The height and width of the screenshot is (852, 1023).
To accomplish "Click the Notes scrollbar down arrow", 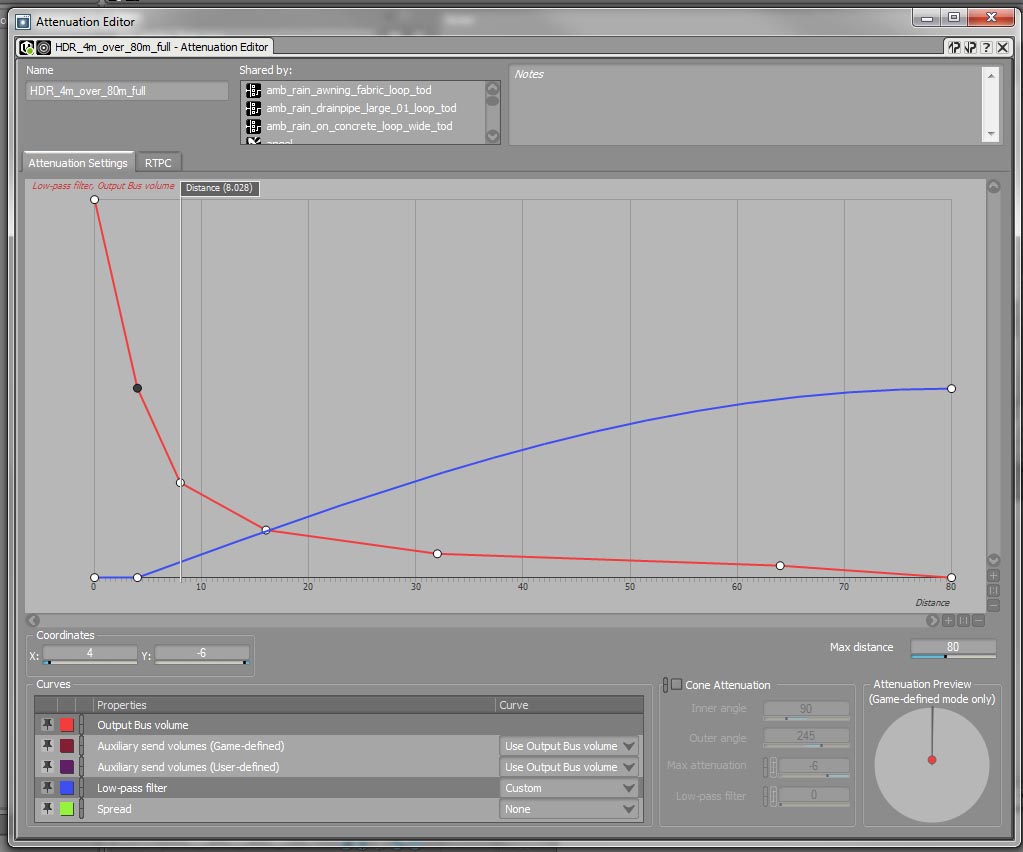I will [991, 134].
